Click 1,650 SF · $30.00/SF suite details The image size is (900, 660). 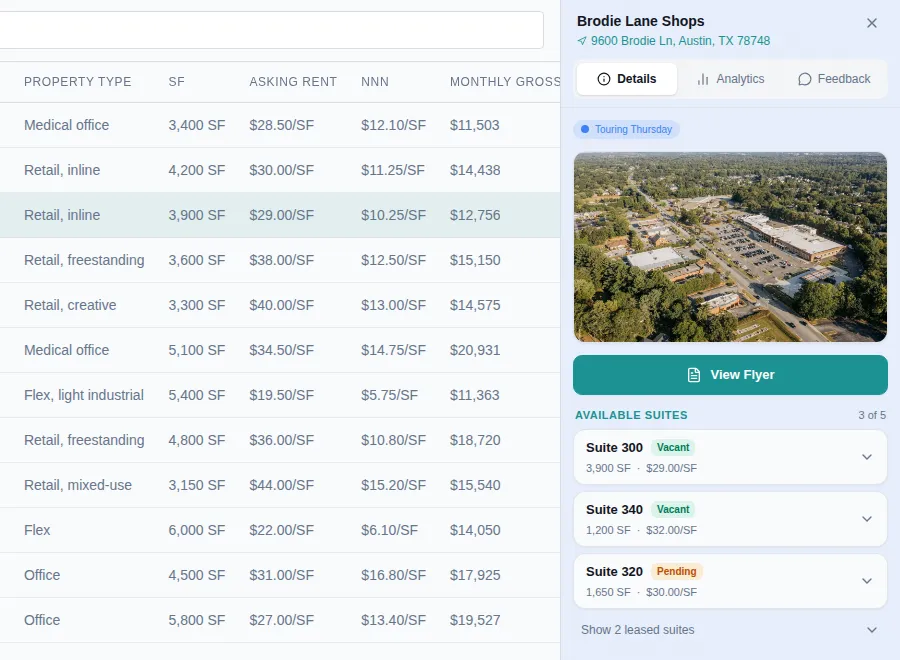(x=641, y=592)
